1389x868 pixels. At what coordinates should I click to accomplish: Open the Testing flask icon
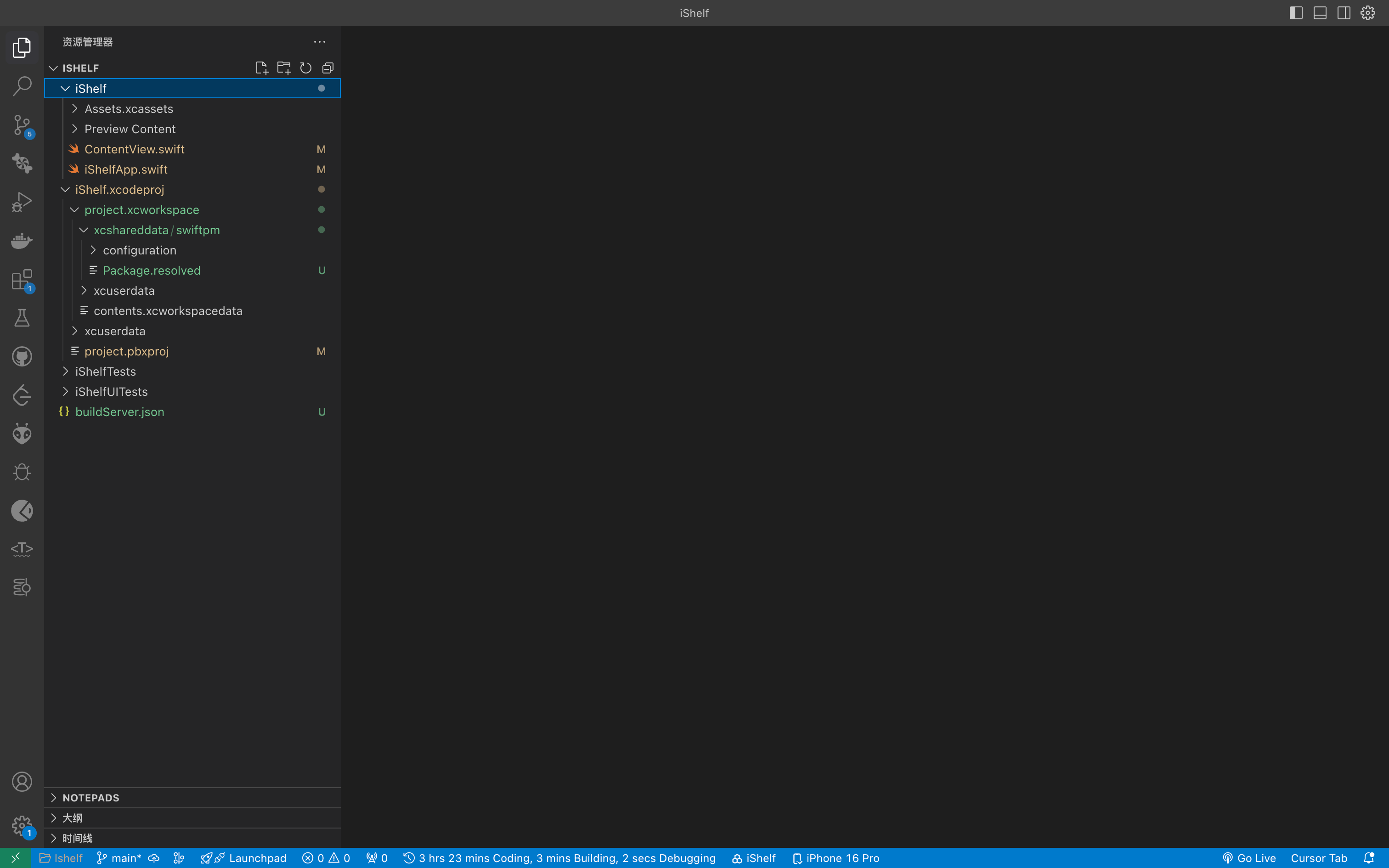pyautogui.click(x=22, y=318)
